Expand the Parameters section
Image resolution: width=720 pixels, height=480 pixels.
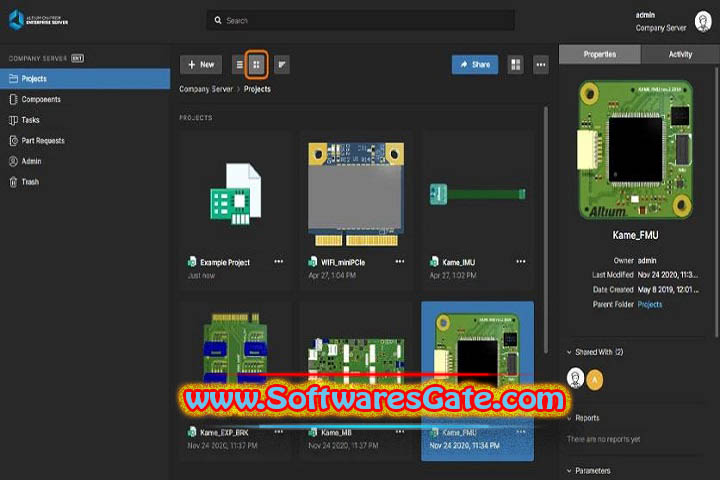click(569, 471)
